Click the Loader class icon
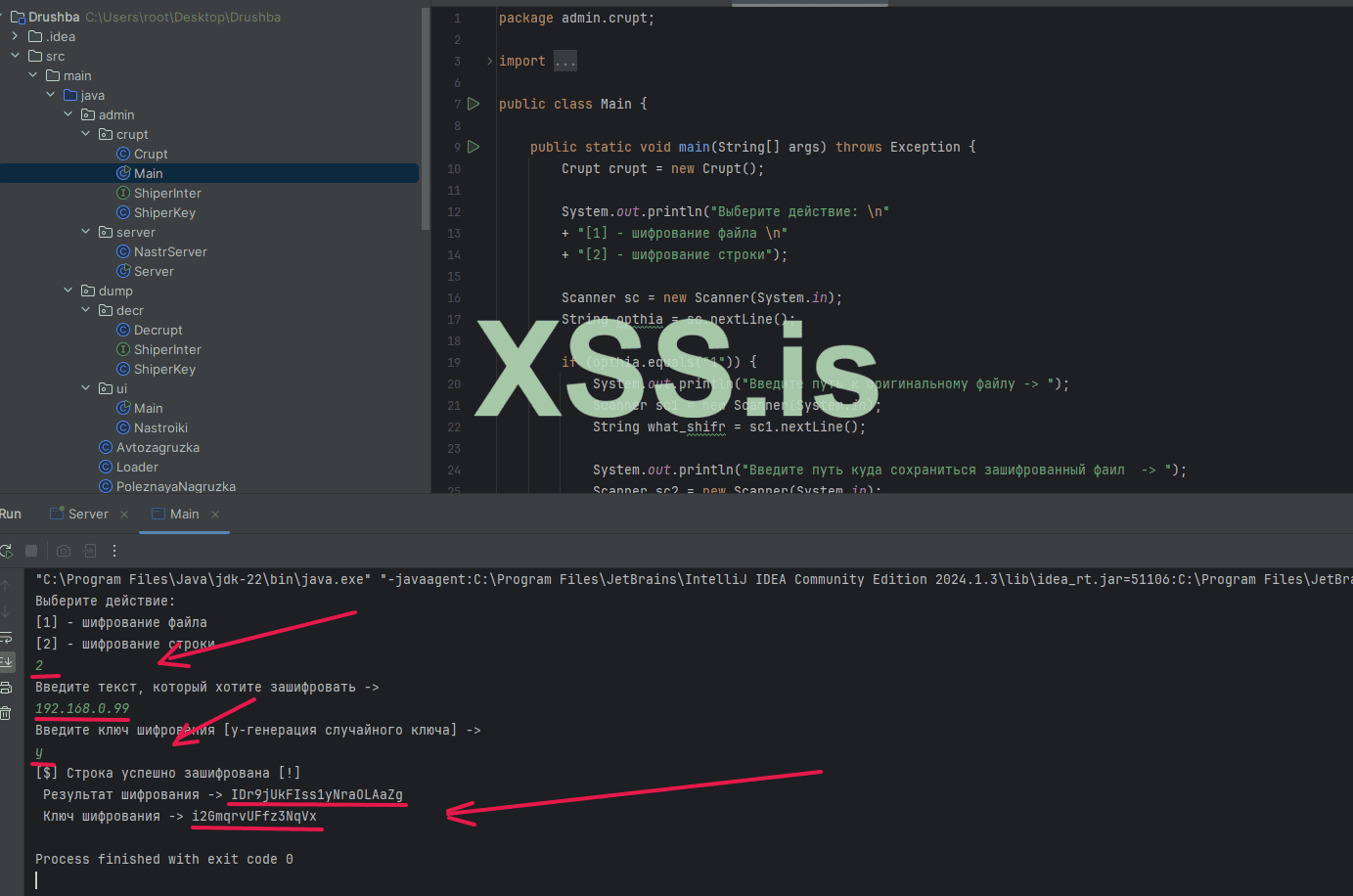This screenshot has height=896, width=1353. coord(106,467)
